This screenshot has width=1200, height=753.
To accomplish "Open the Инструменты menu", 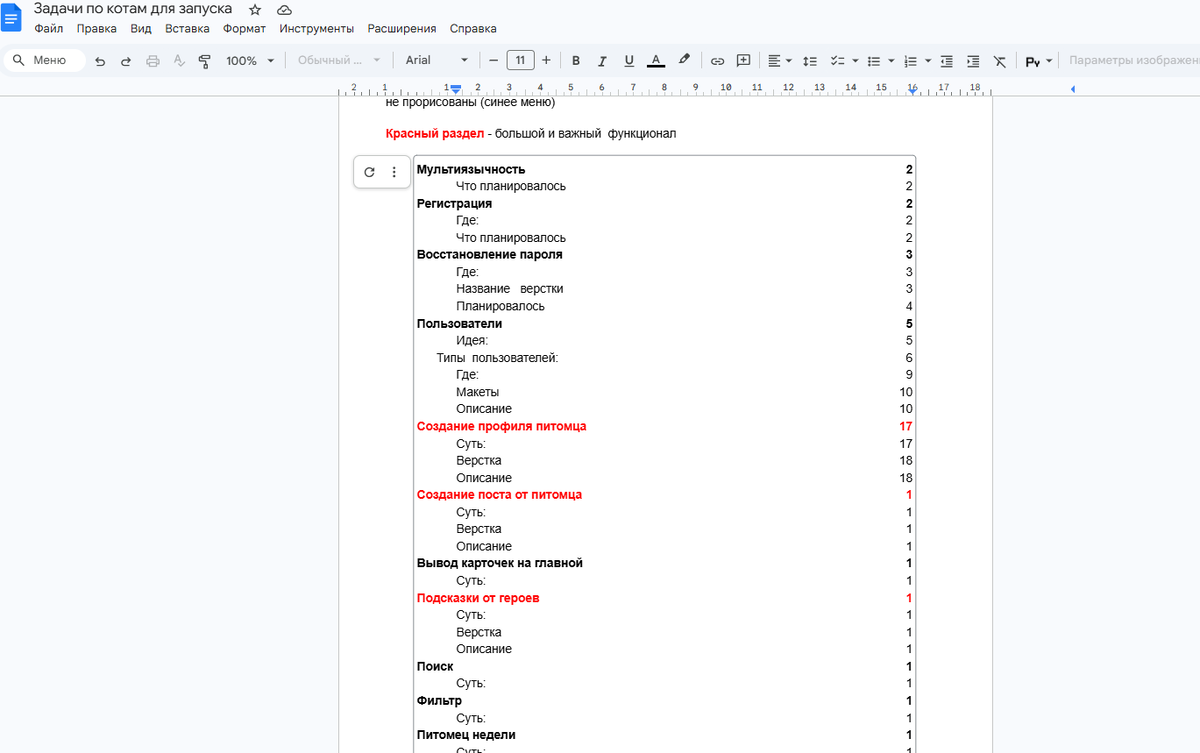I will pos(316,29).
